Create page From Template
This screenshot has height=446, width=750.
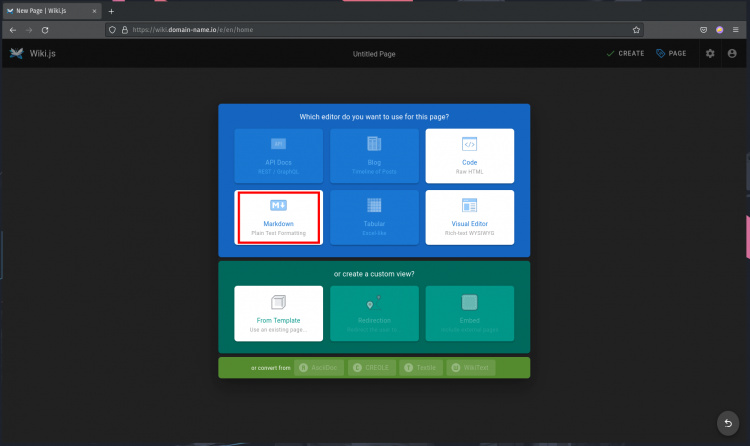pos(278,312)
